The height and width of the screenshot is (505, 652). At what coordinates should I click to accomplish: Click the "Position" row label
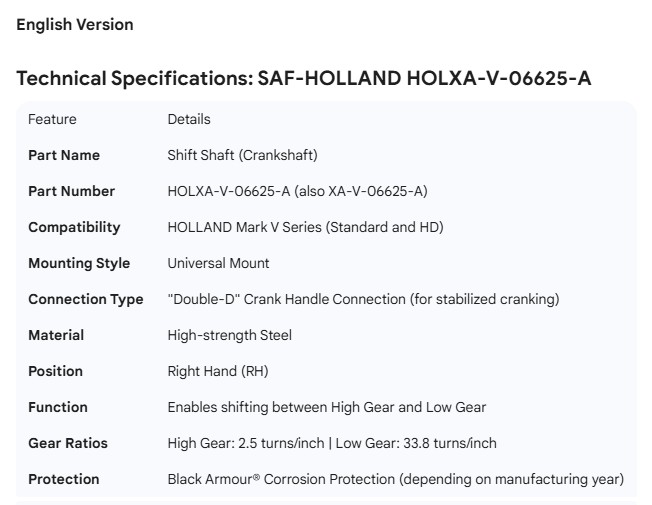(55, 371)
